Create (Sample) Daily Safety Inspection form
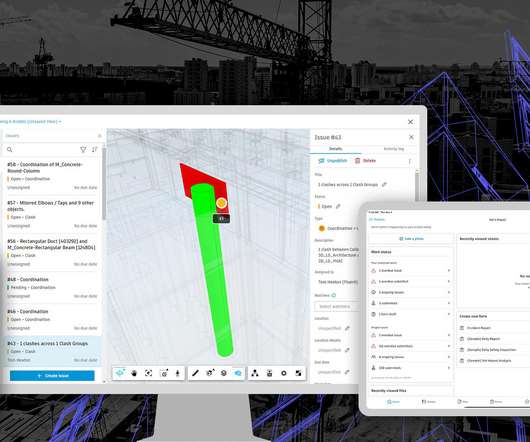This screenshot has width=530, height=442. (x=493, y=350)
